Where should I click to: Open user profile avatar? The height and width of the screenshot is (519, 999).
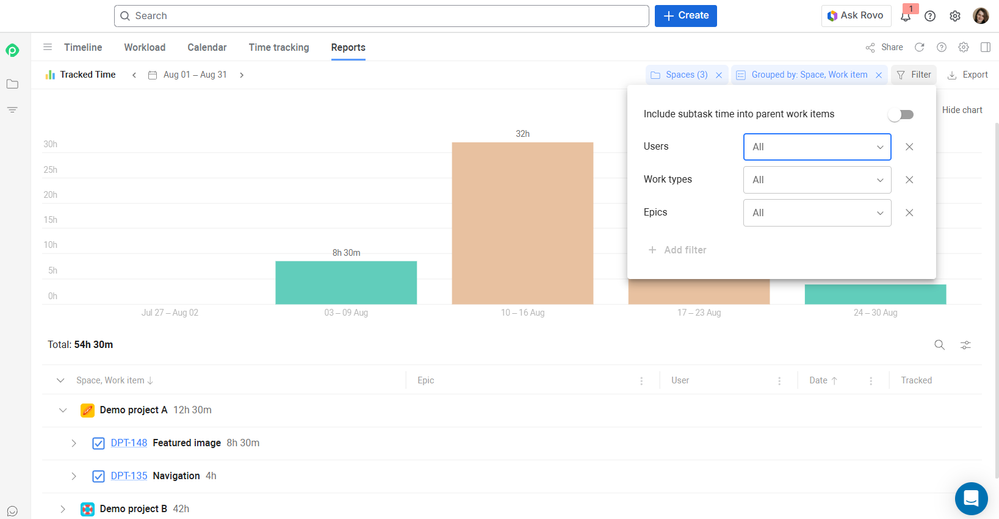coord(981,16)
